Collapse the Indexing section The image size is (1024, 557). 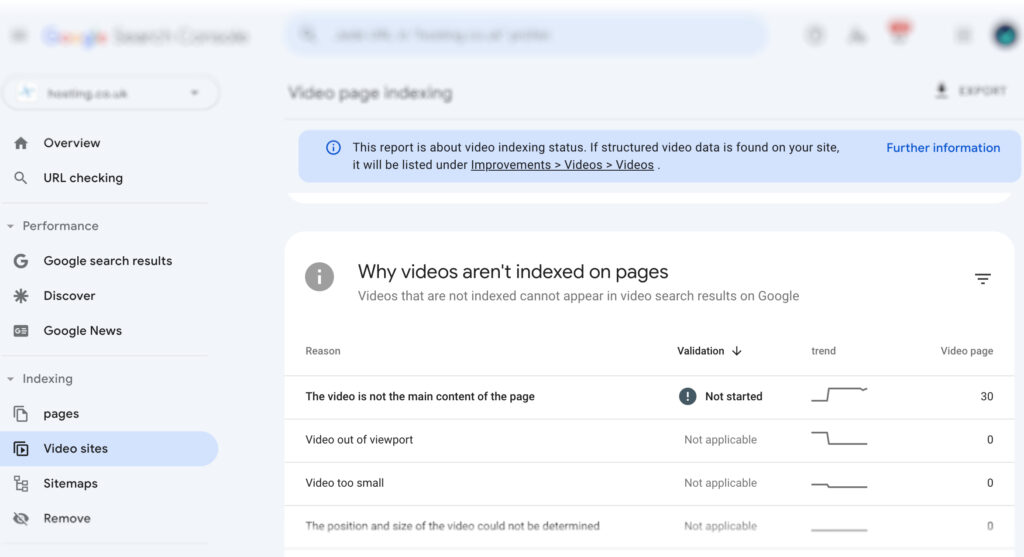(x=11, y=379)
